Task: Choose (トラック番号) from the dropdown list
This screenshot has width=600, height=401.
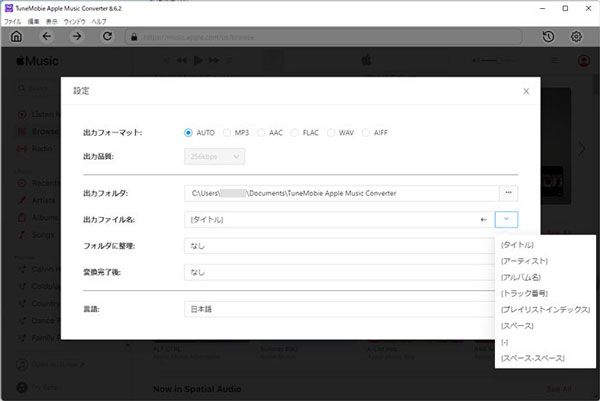Action: tap(545, 293)
